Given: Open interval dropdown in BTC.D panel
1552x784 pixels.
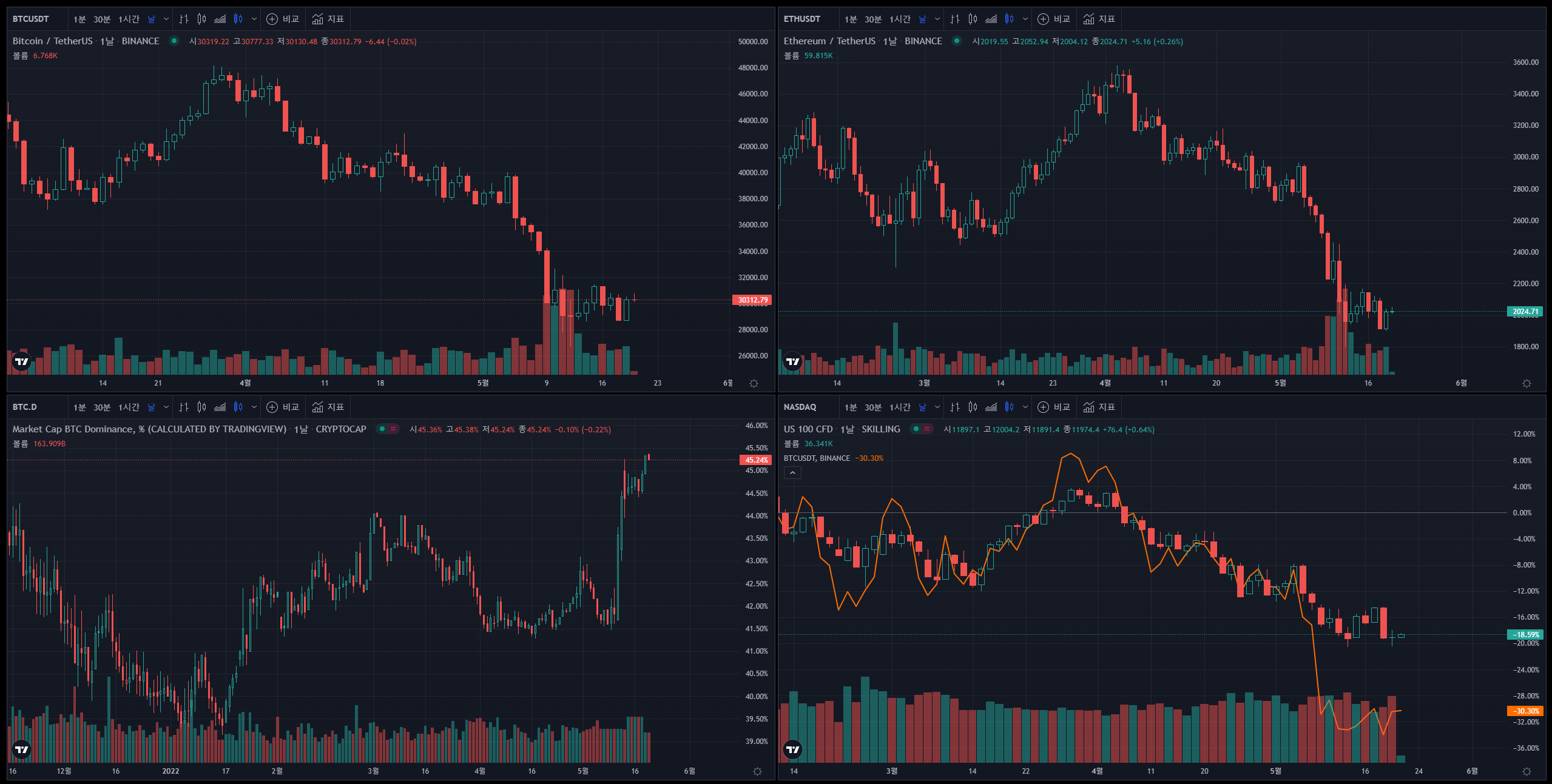Looking at the screenshot, I should pos(166,407).
